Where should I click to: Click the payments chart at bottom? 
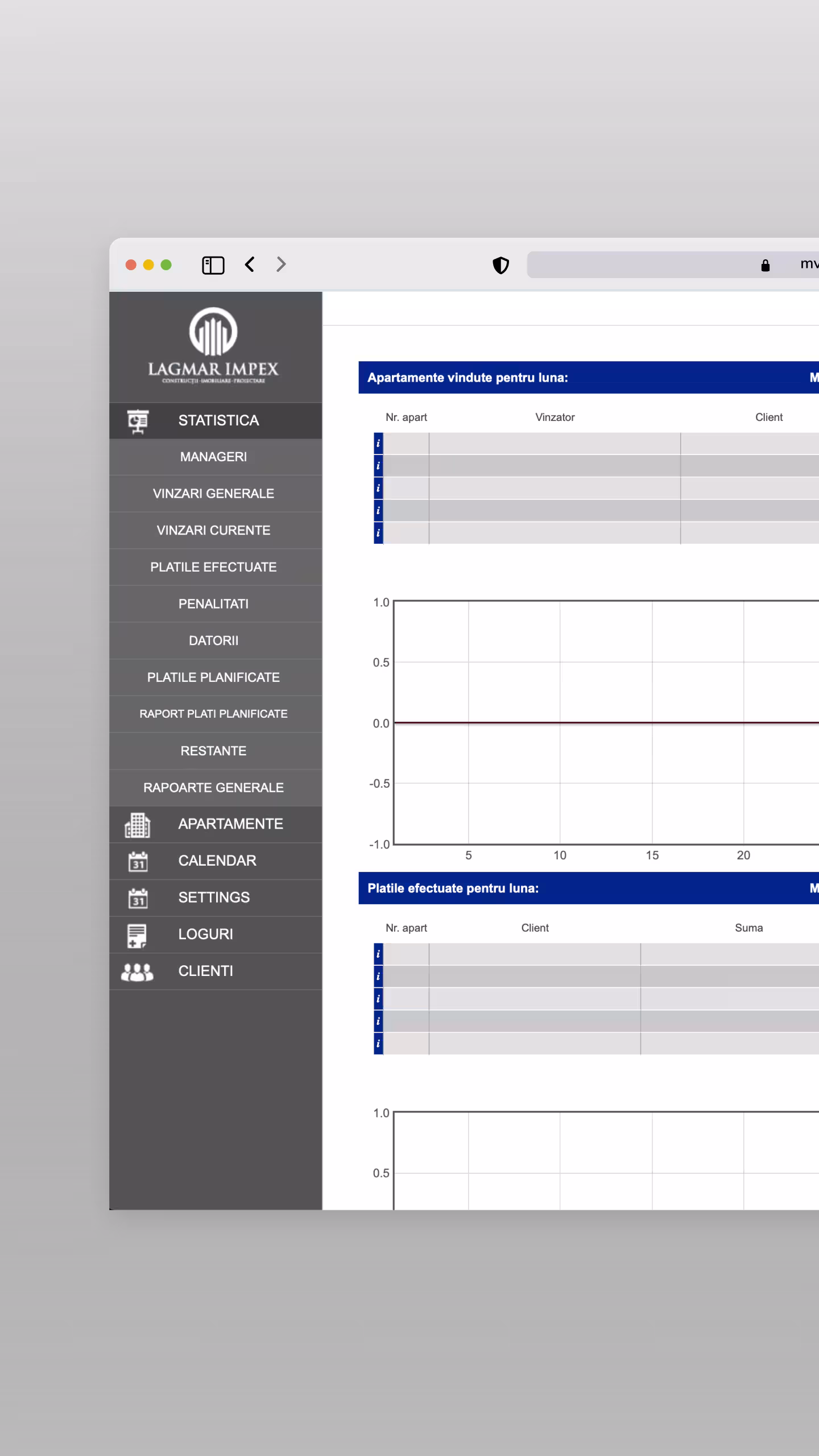(606, 1160)
